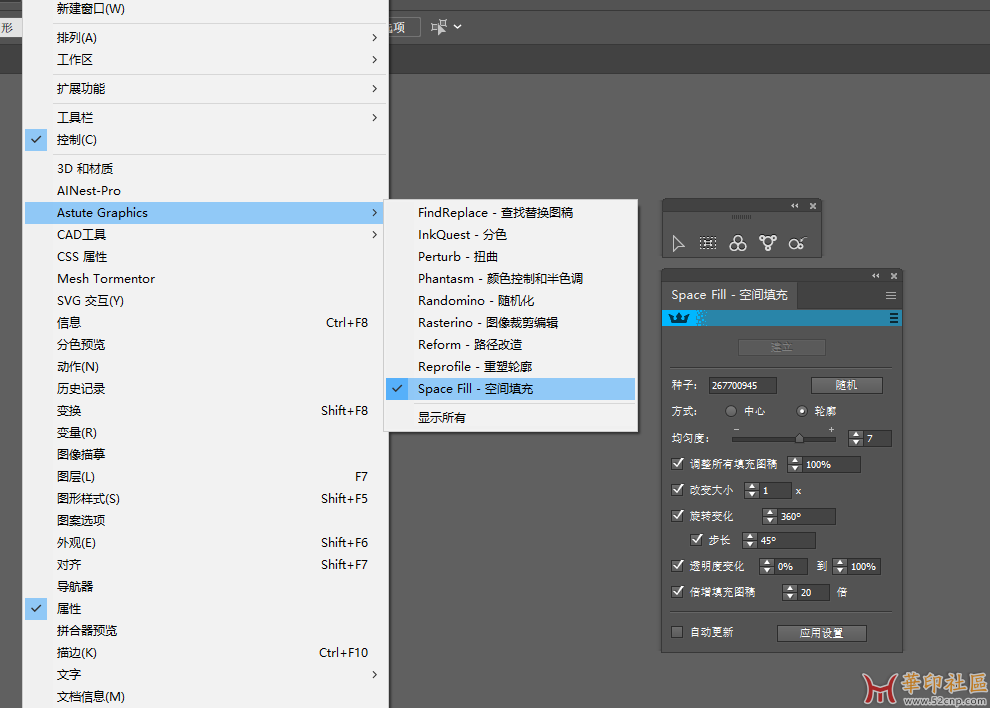Expand the 文字 submenu arrow
Screen dimensions: 990x708
coord(374,675)
